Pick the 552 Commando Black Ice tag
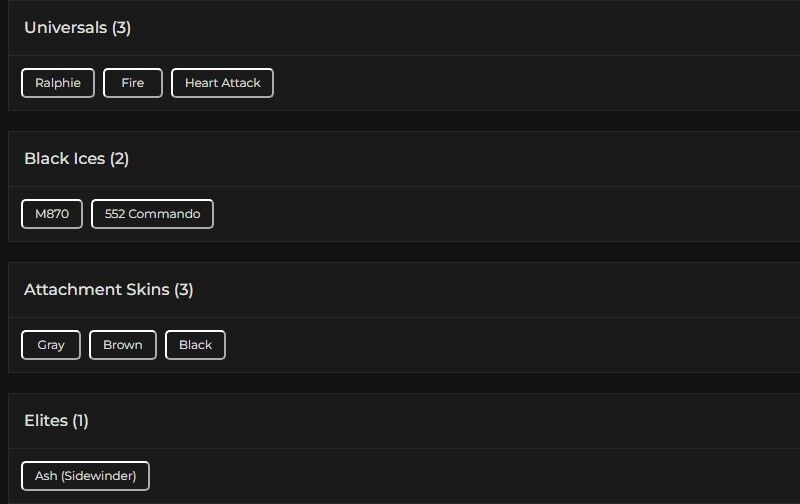Viewport: 800px width, 504px height. pos(152,214)
